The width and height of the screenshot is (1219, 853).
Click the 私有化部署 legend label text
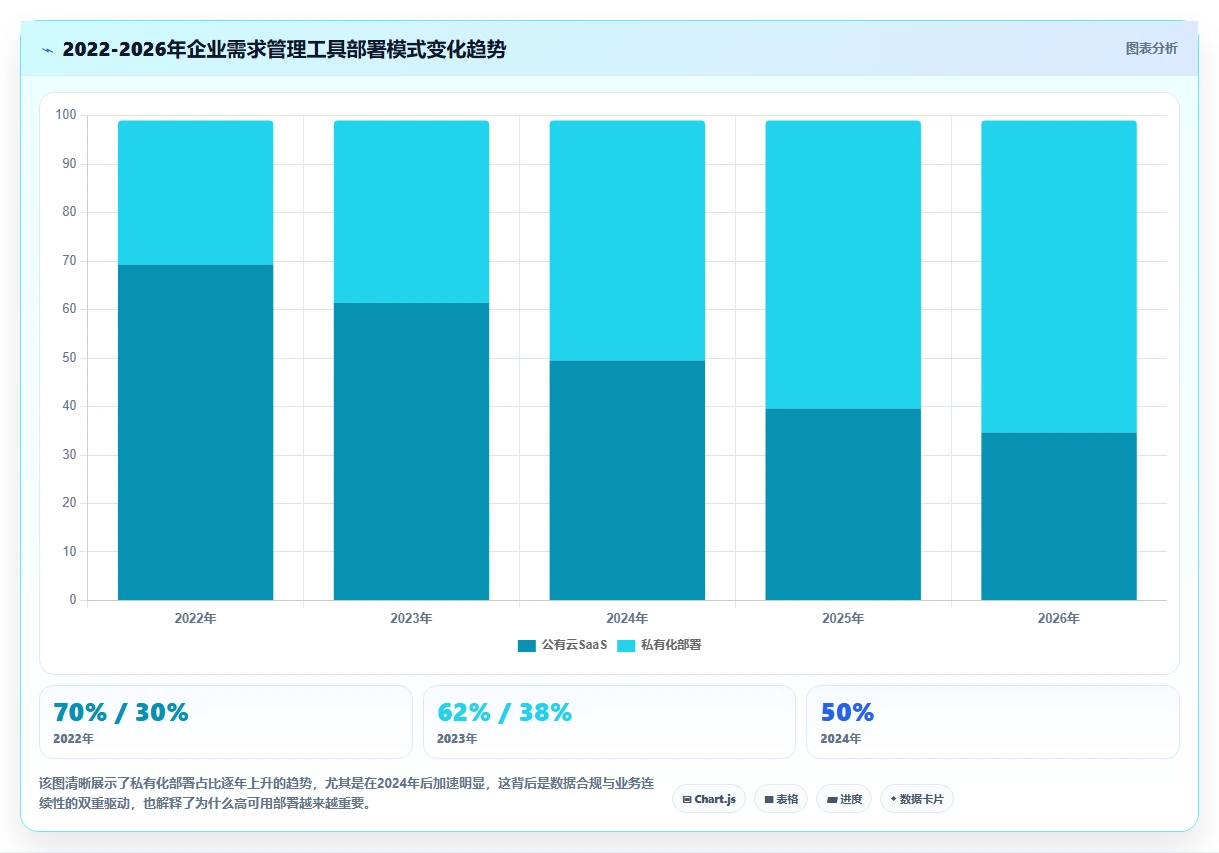[x=671, y=645]
